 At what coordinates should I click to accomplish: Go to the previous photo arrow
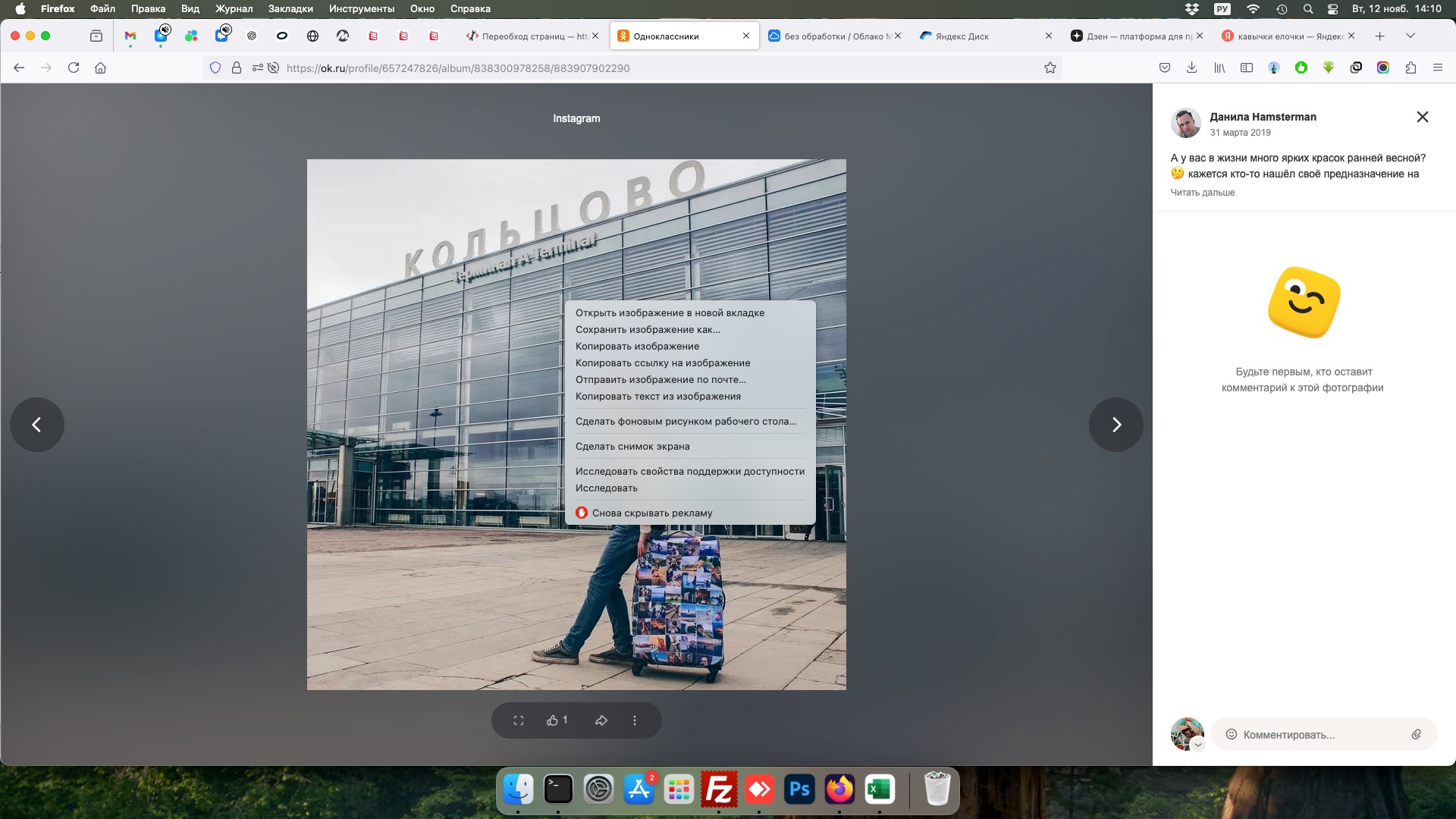(x=36, y=425)
